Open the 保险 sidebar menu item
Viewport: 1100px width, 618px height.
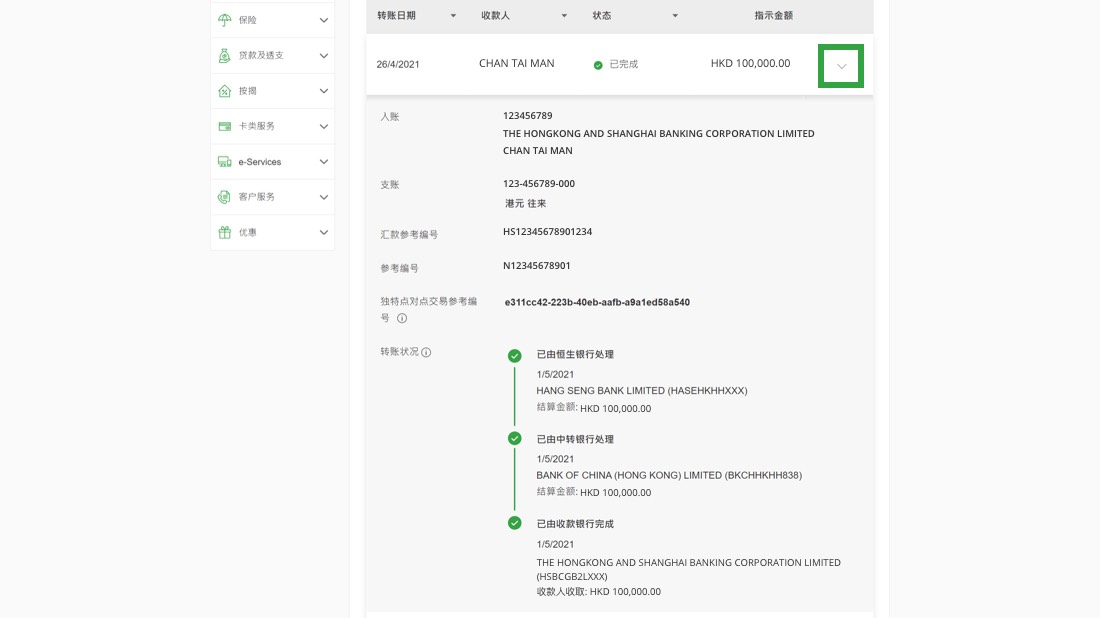coord(272,20)
